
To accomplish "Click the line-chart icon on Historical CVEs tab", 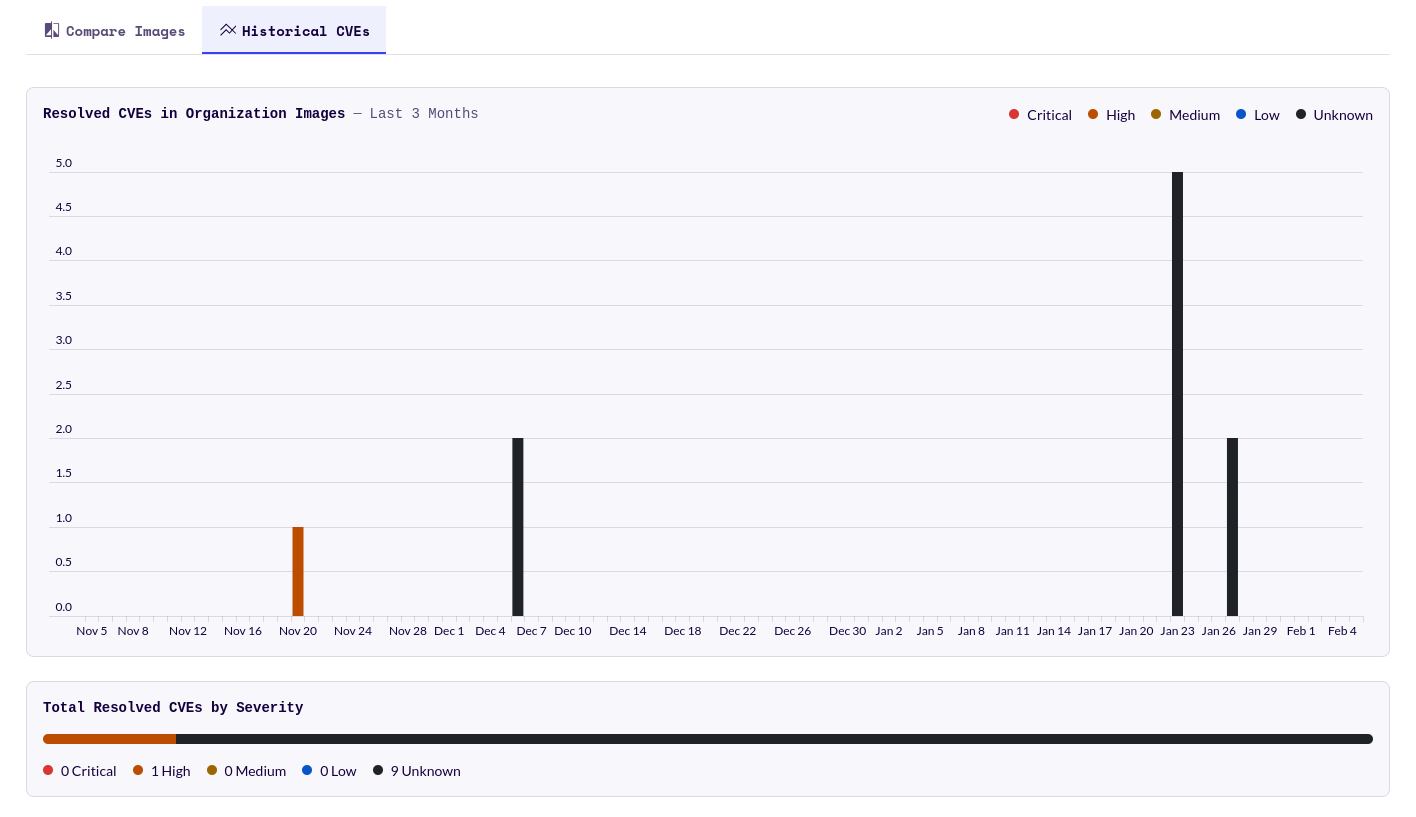I will tap(228, 30).
